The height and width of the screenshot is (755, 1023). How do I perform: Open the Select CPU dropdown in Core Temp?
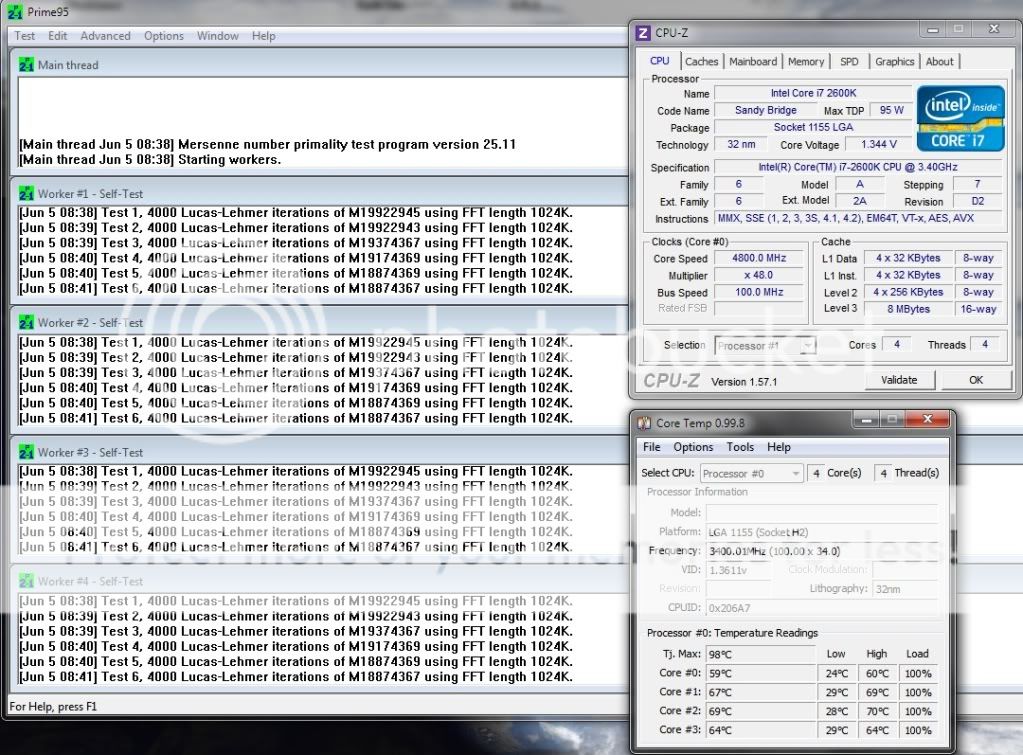pyautogui.click(x=751, y=473)
